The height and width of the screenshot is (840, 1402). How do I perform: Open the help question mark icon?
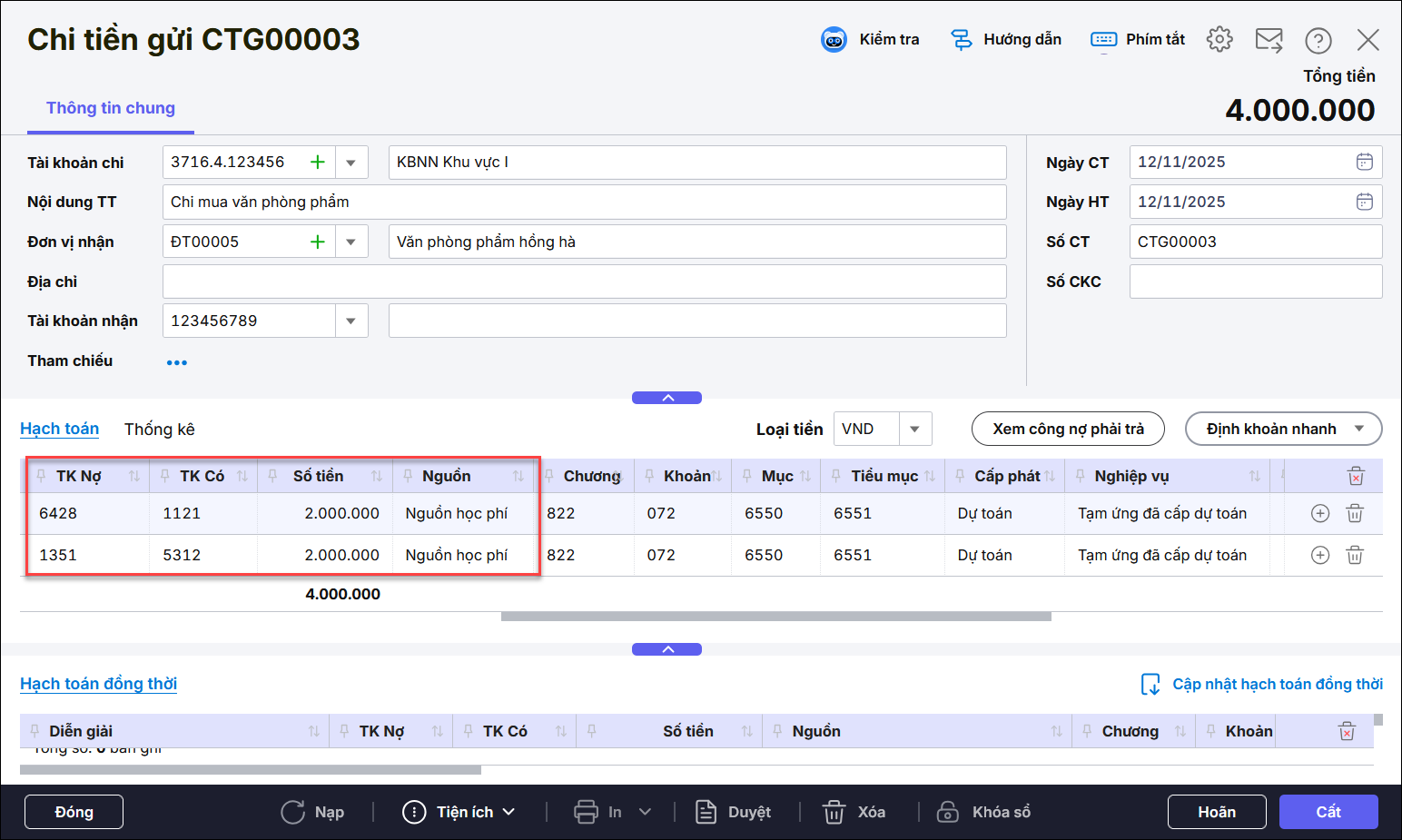coord(1318,40)
